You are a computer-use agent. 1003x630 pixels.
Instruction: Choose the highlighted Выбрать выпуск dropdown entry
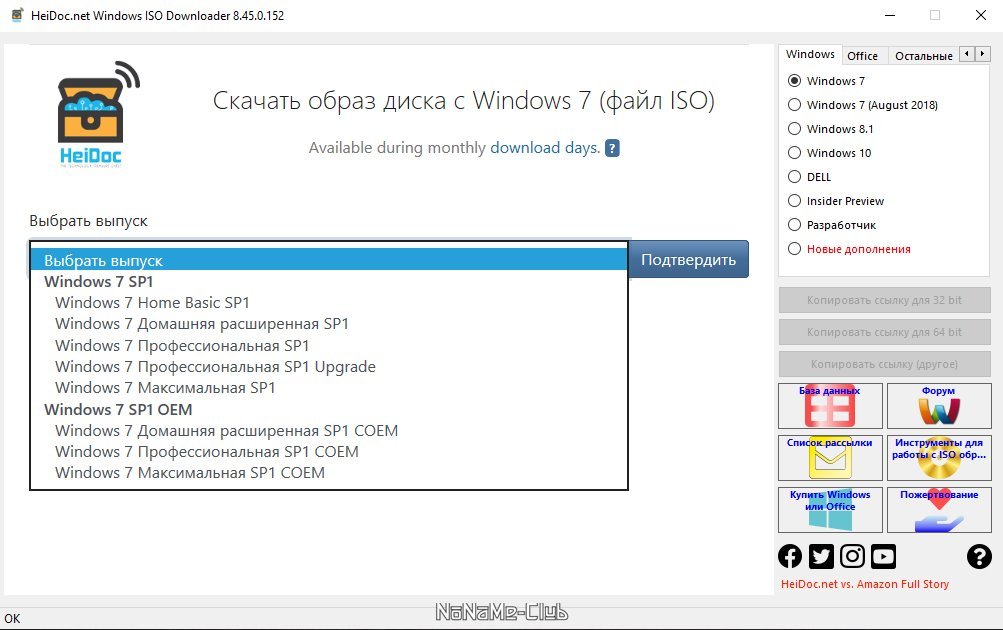click(329, 260)
